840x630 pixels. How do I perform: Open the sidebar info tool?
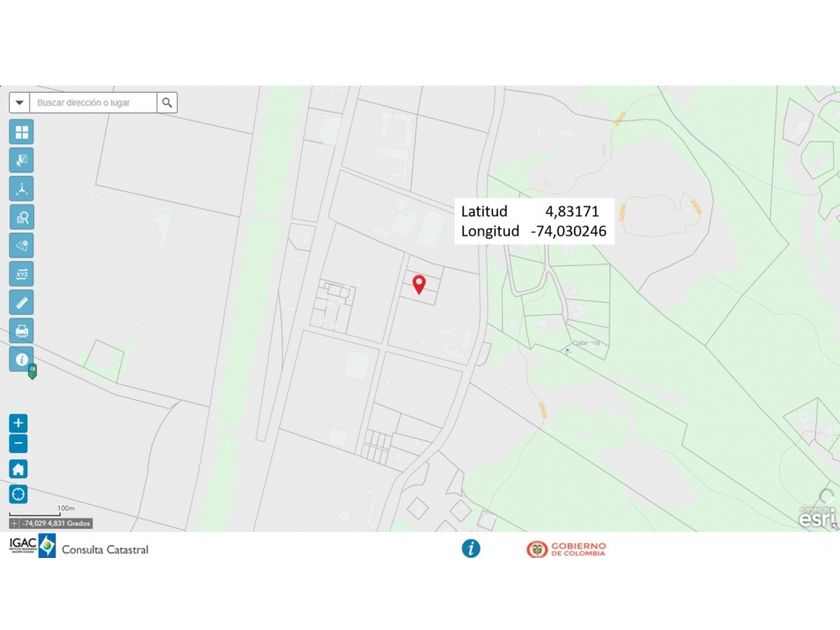coord(21,359)
